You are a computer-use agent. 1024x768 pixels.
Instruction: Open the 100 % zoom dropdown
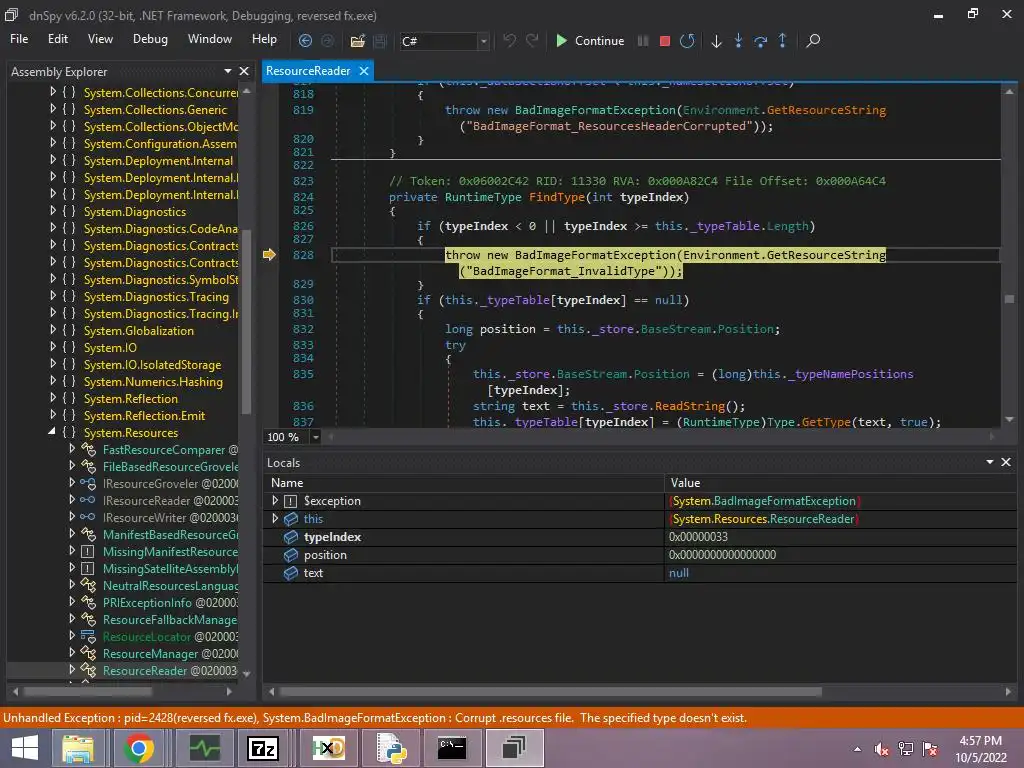316,437
